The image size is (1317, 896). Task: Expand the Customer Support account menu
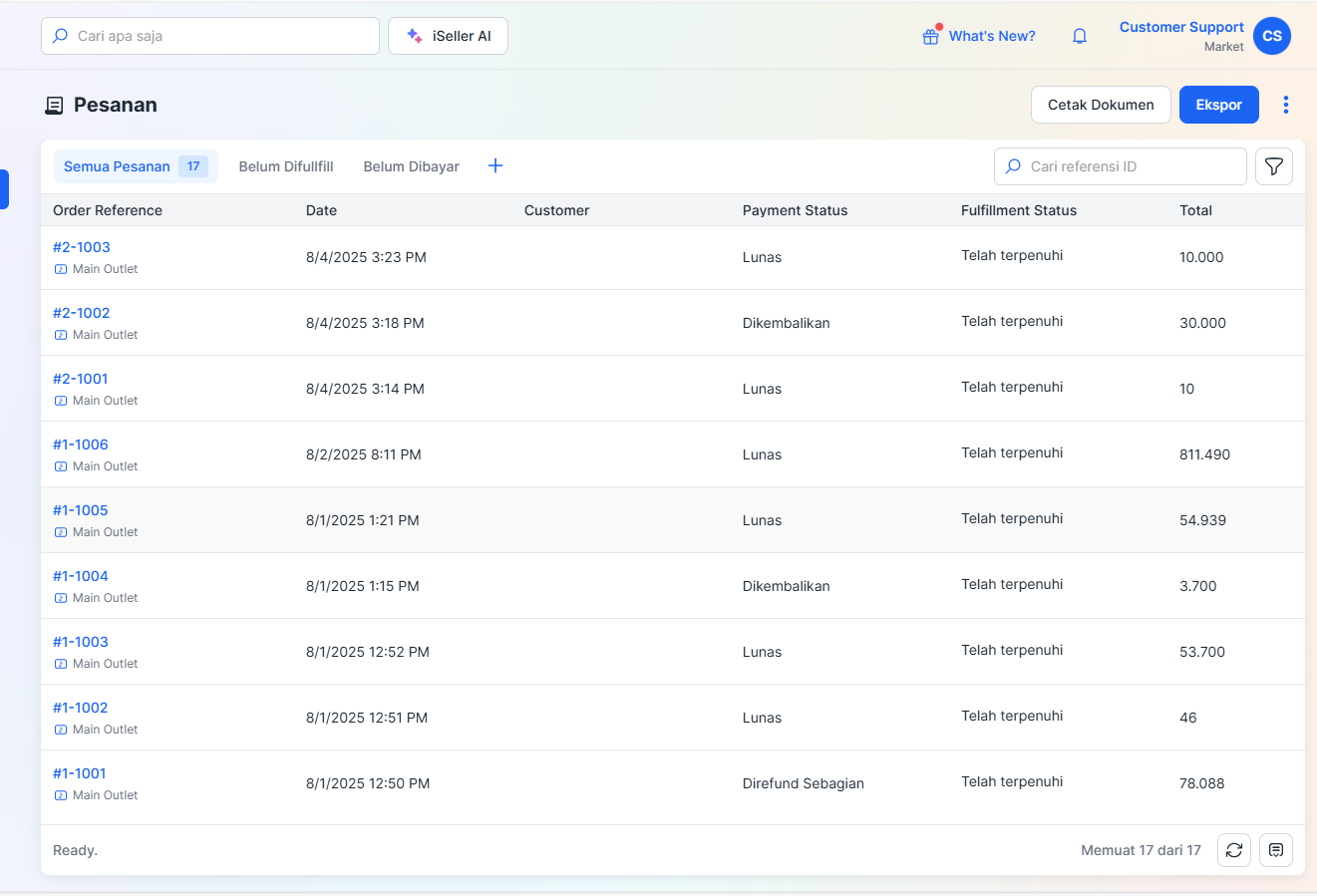tap(1181, 28)
